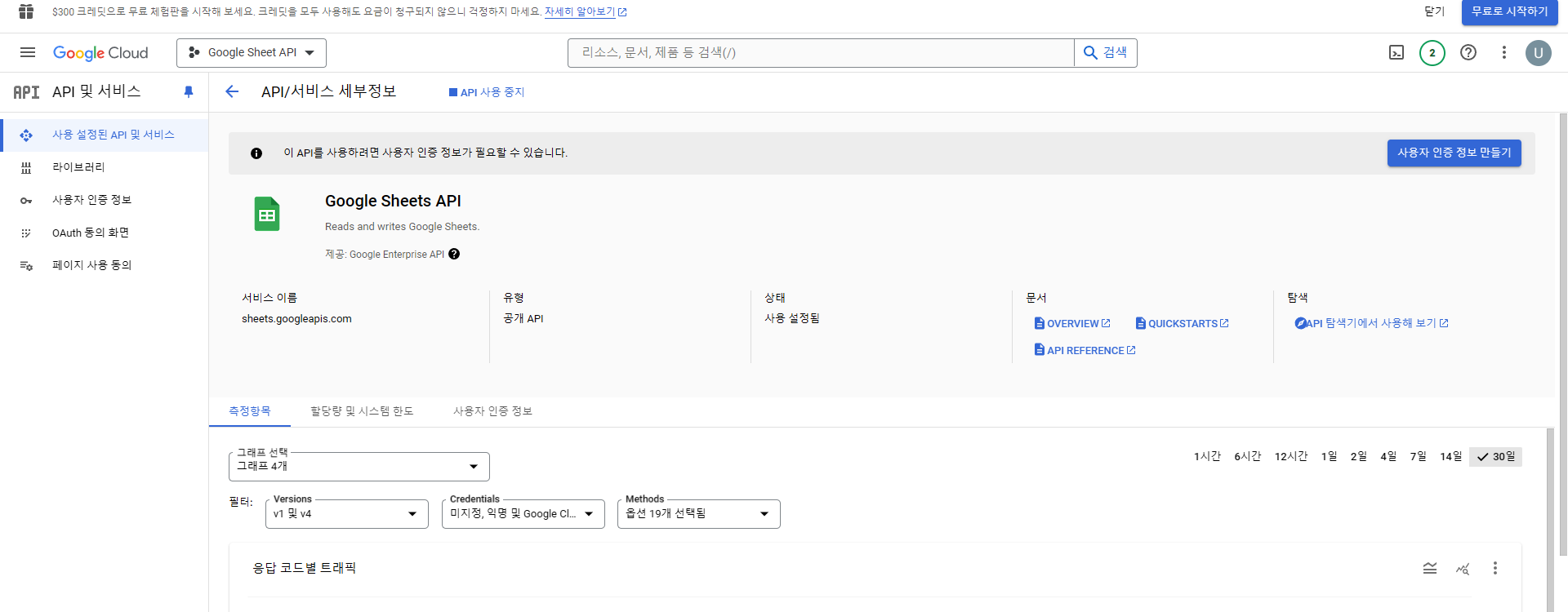Switch to the 측정항목 tab
Viewport: 1568px width, 612px height.
(250, 411)
